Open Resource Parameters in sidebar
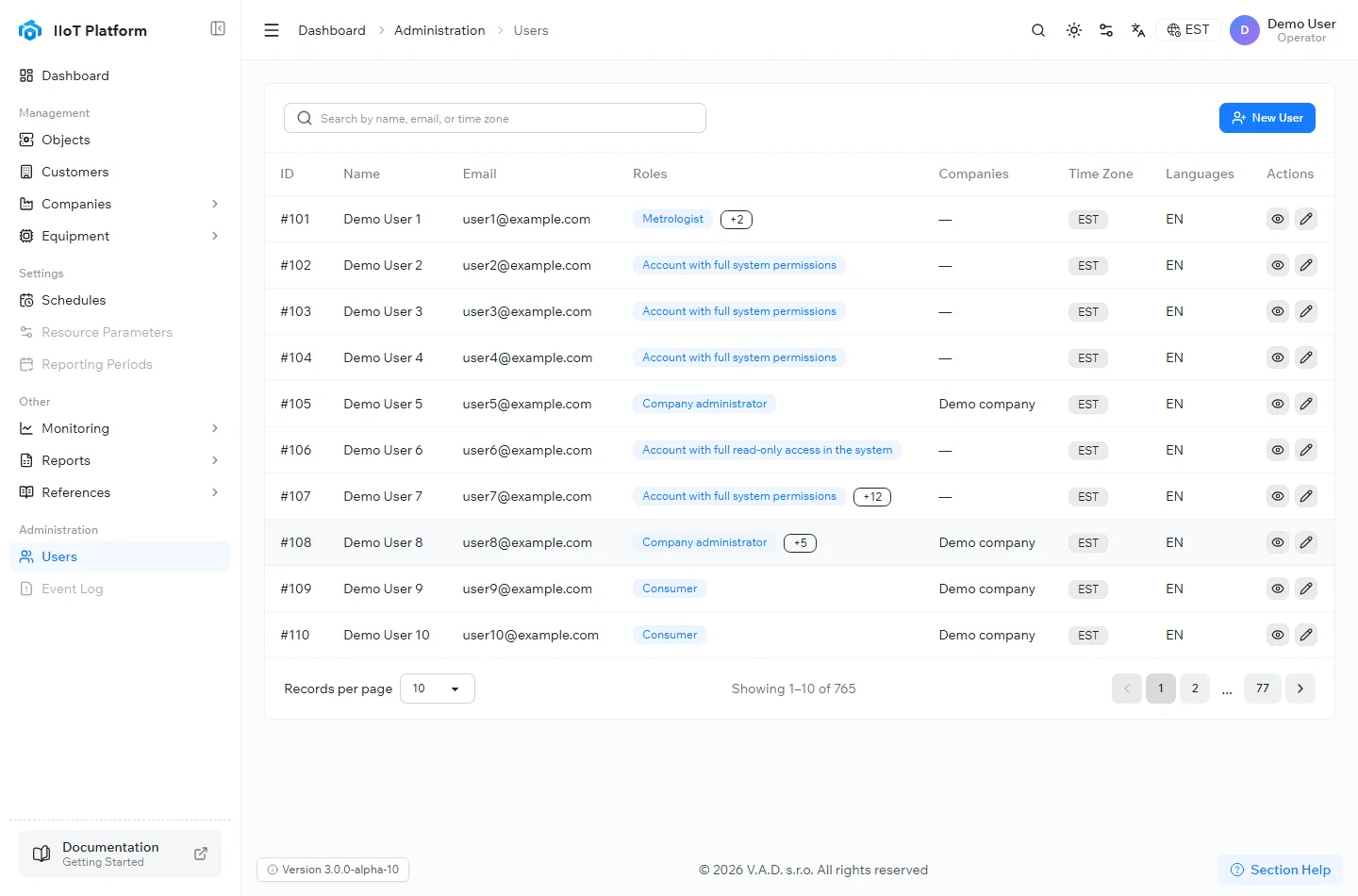The height and width of the screenshot is (896, 1358). [x=120, y=332]
